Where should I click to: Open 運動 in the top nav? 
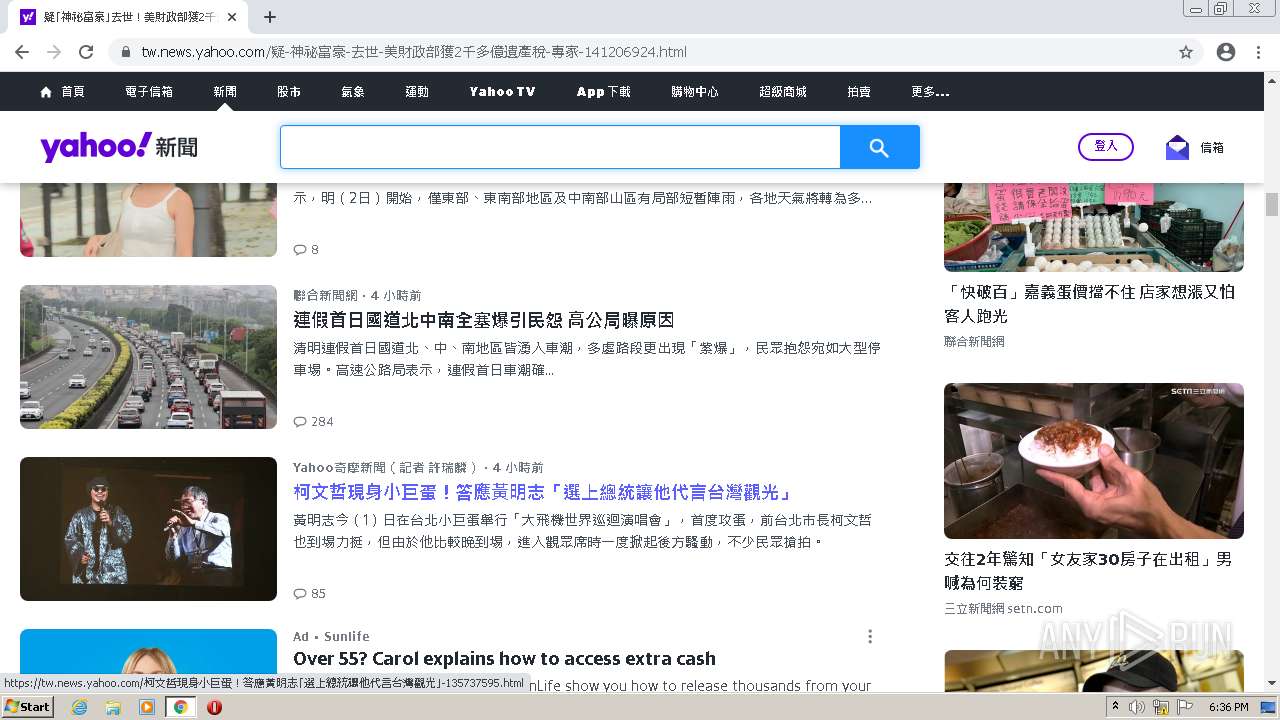point(417,92)
